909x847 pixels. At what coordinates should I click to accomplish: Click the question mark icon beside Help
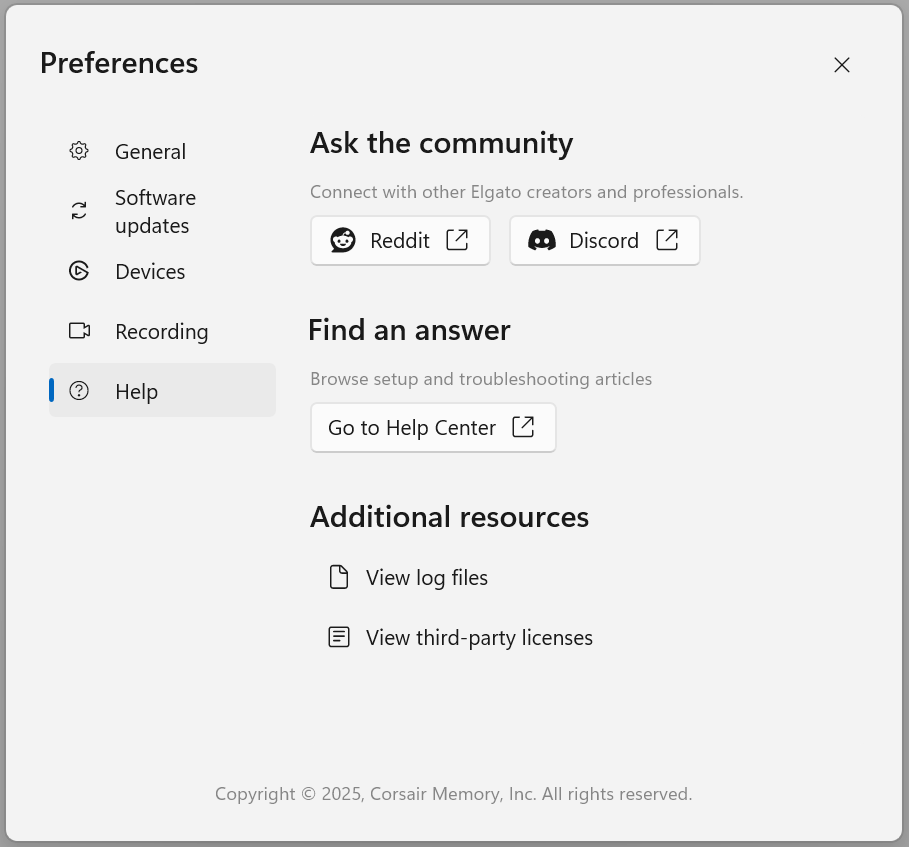click(79, 391)
